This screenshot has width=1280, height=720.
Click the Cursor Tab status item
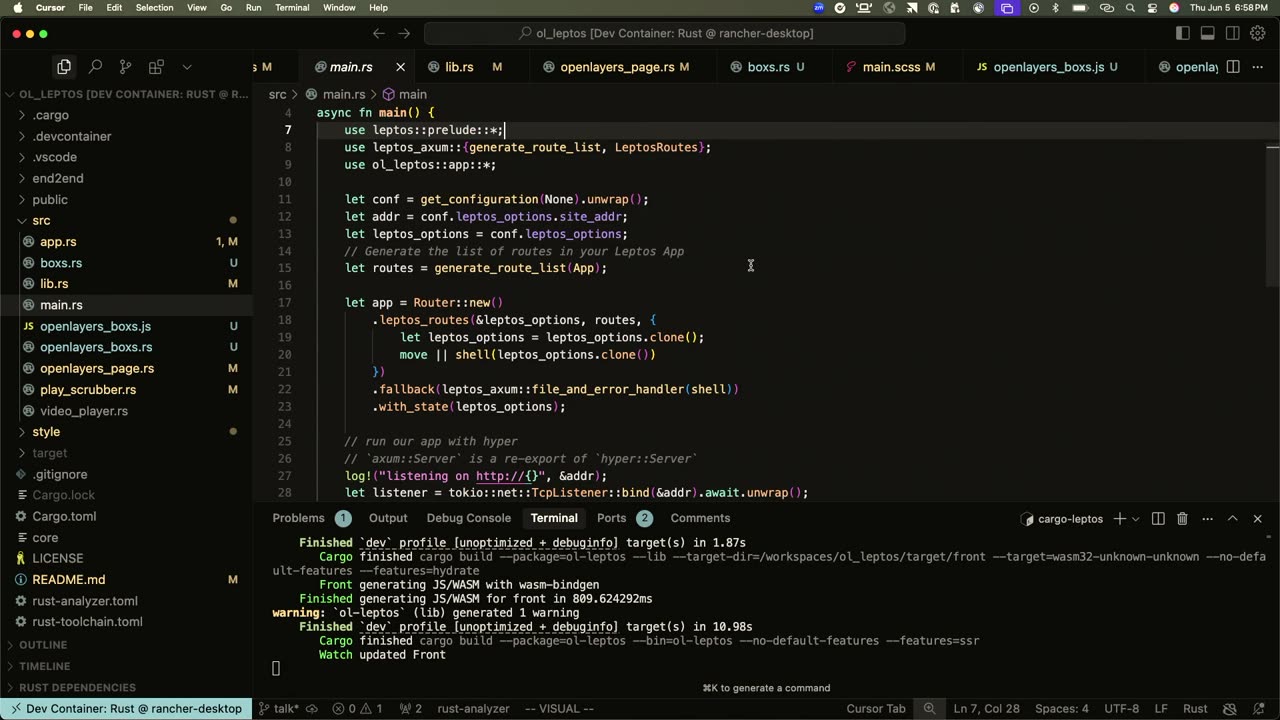point(875,708)
